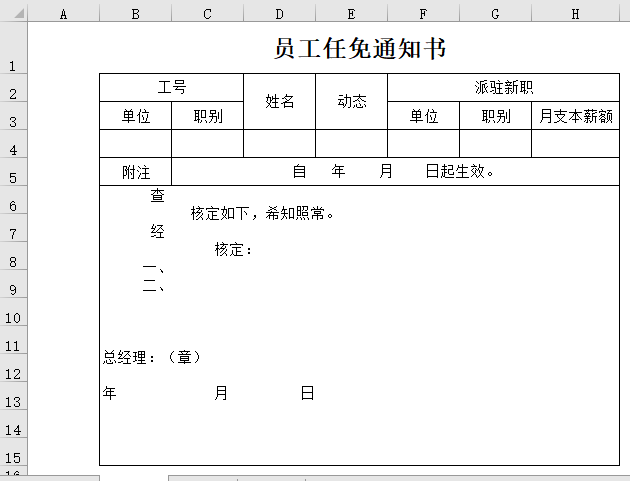630x481 pixels.
Task: Select column D header
Action: pos(279,13)
